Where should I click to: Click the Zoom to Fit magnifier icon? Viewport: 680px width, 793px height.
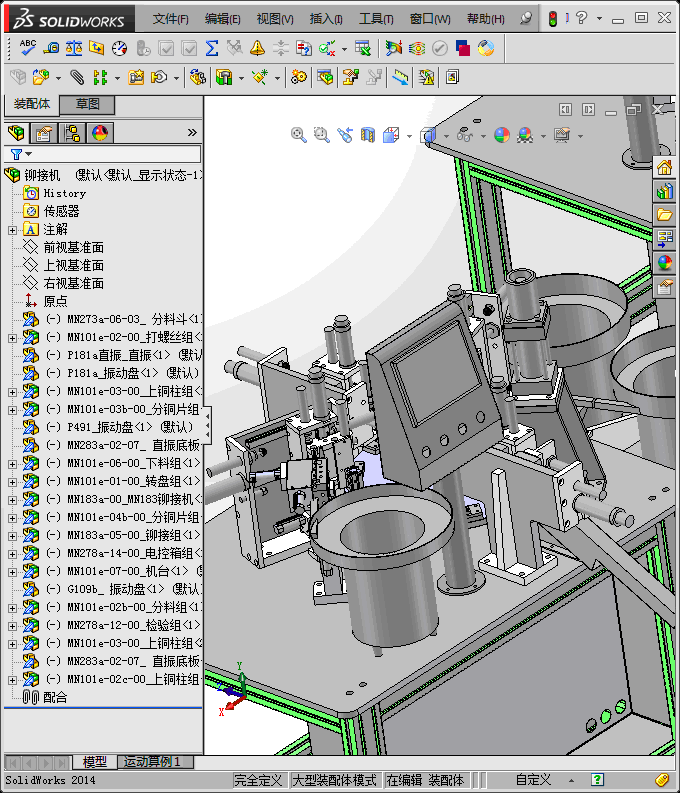pos(298,135)
